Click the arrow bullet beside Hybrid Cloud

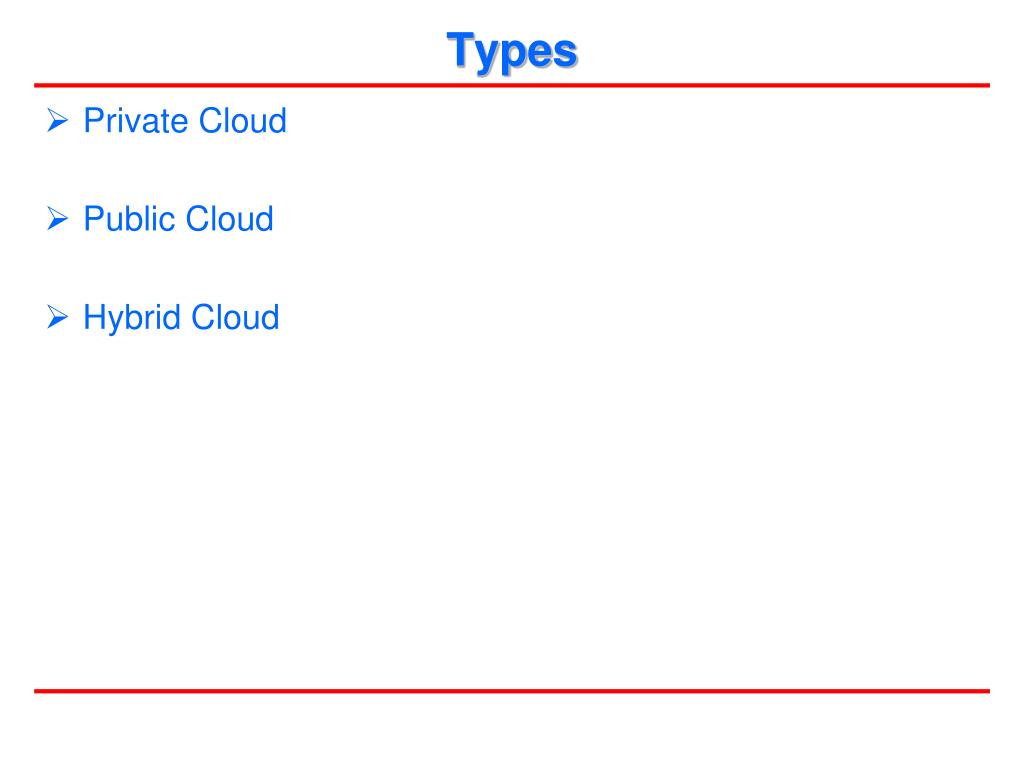click(x=57, y=317)
